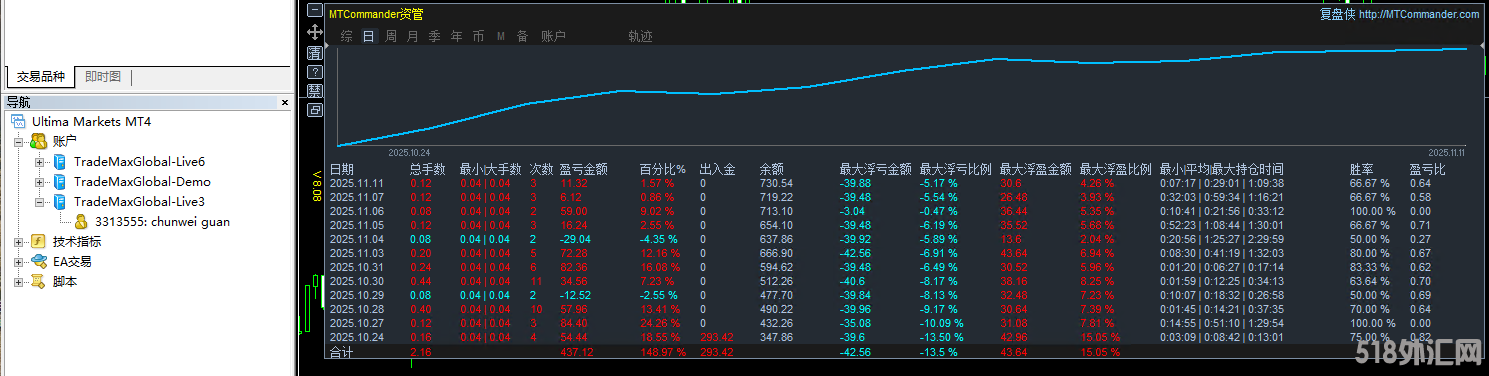This screenshot has width=1489, height=376.
Task: Click the 胜率 column header
Action: [x=1361, y=170]
